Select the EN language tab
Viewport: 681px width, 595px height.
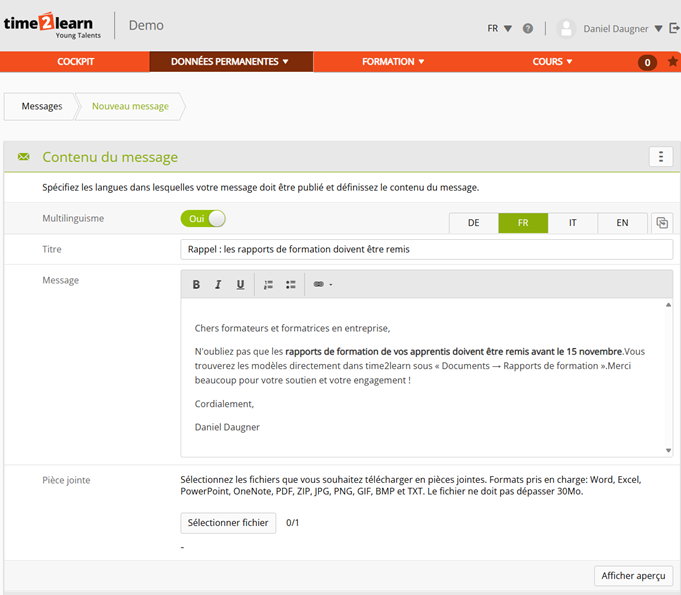coord(622,223)
